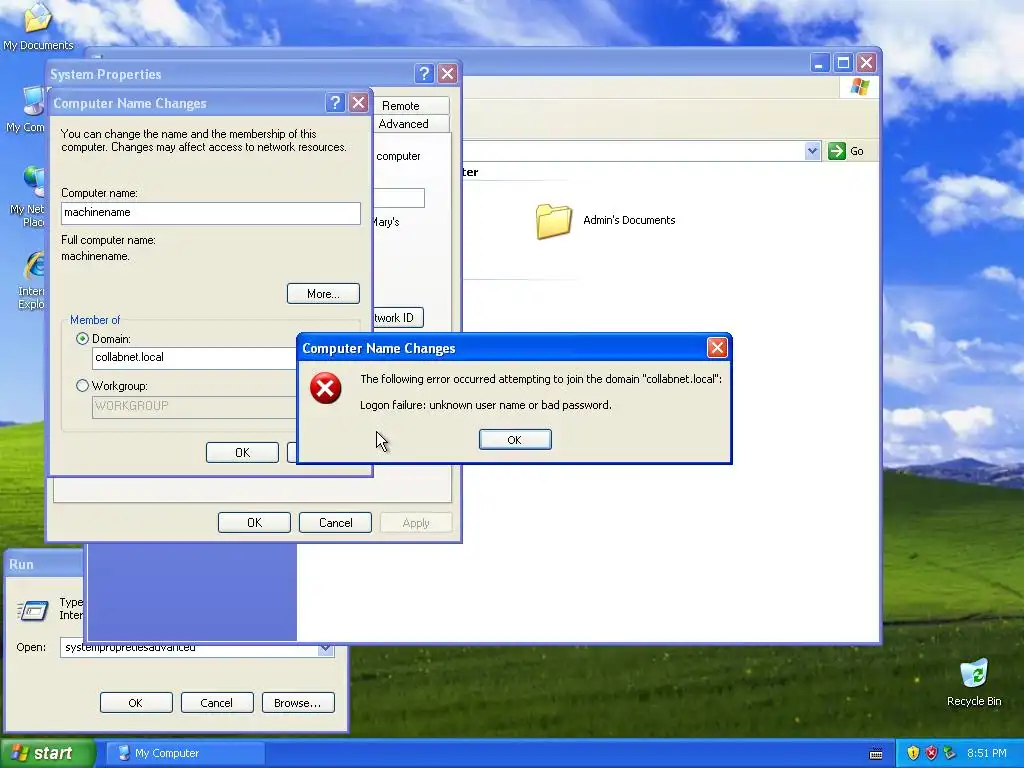This screenshot has width=1024, height=768.
Task: Click Browse... in the Run dialog
Action: pos(298,703)
